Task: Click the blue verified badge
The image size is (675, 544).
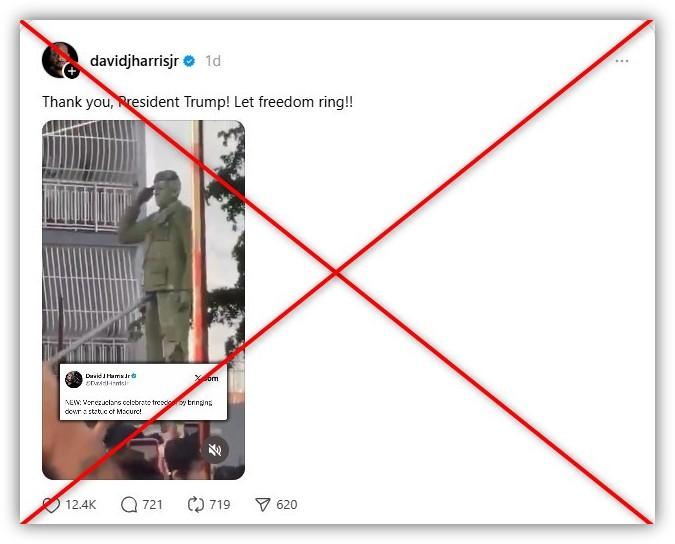Action: [189, 61]
